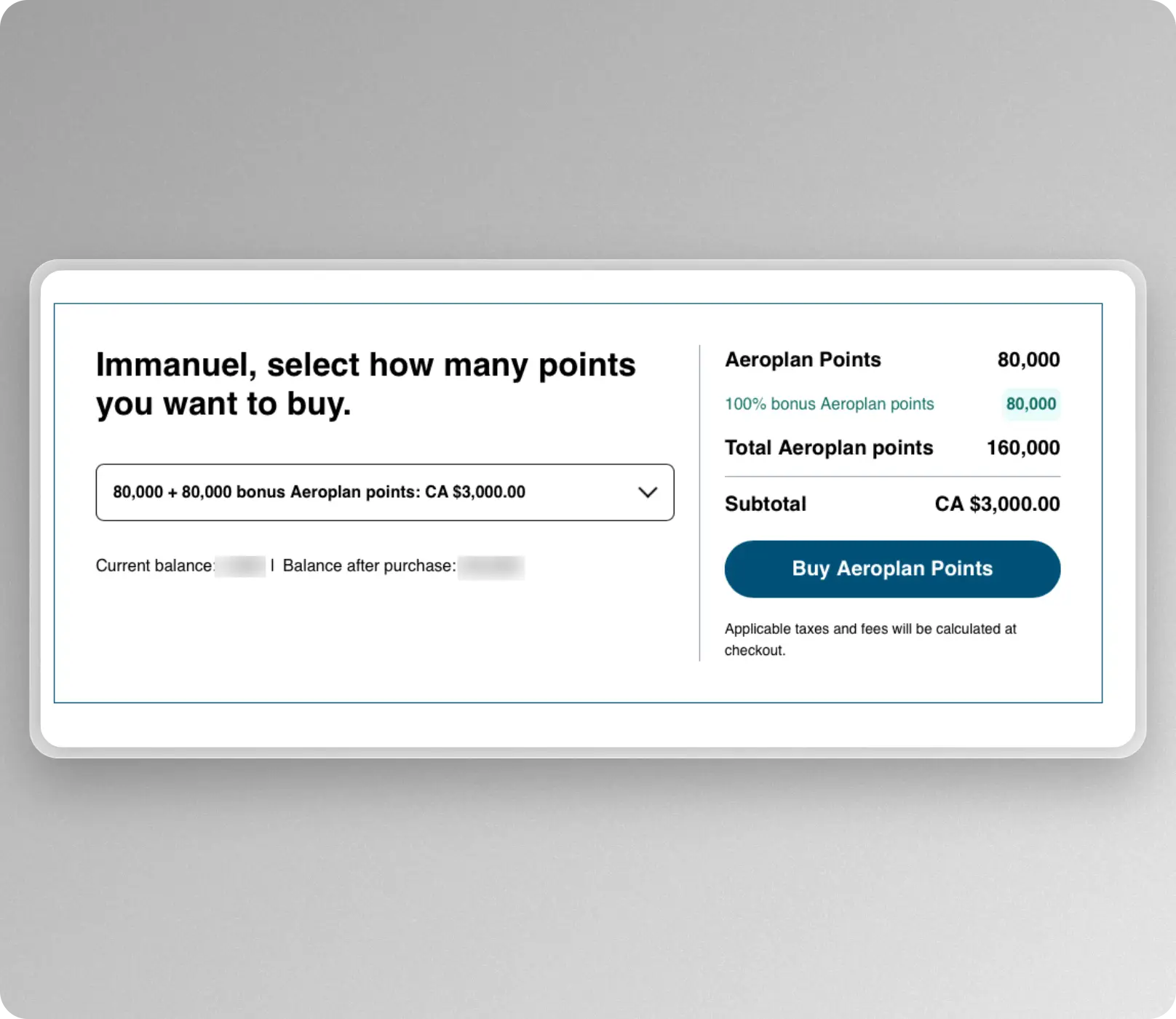Click the separator between balance labels

click(x=272, y=566)
